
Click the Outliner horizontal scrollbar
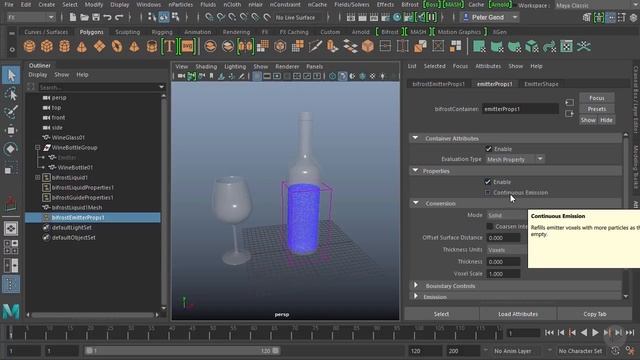(x=92, y=315)
